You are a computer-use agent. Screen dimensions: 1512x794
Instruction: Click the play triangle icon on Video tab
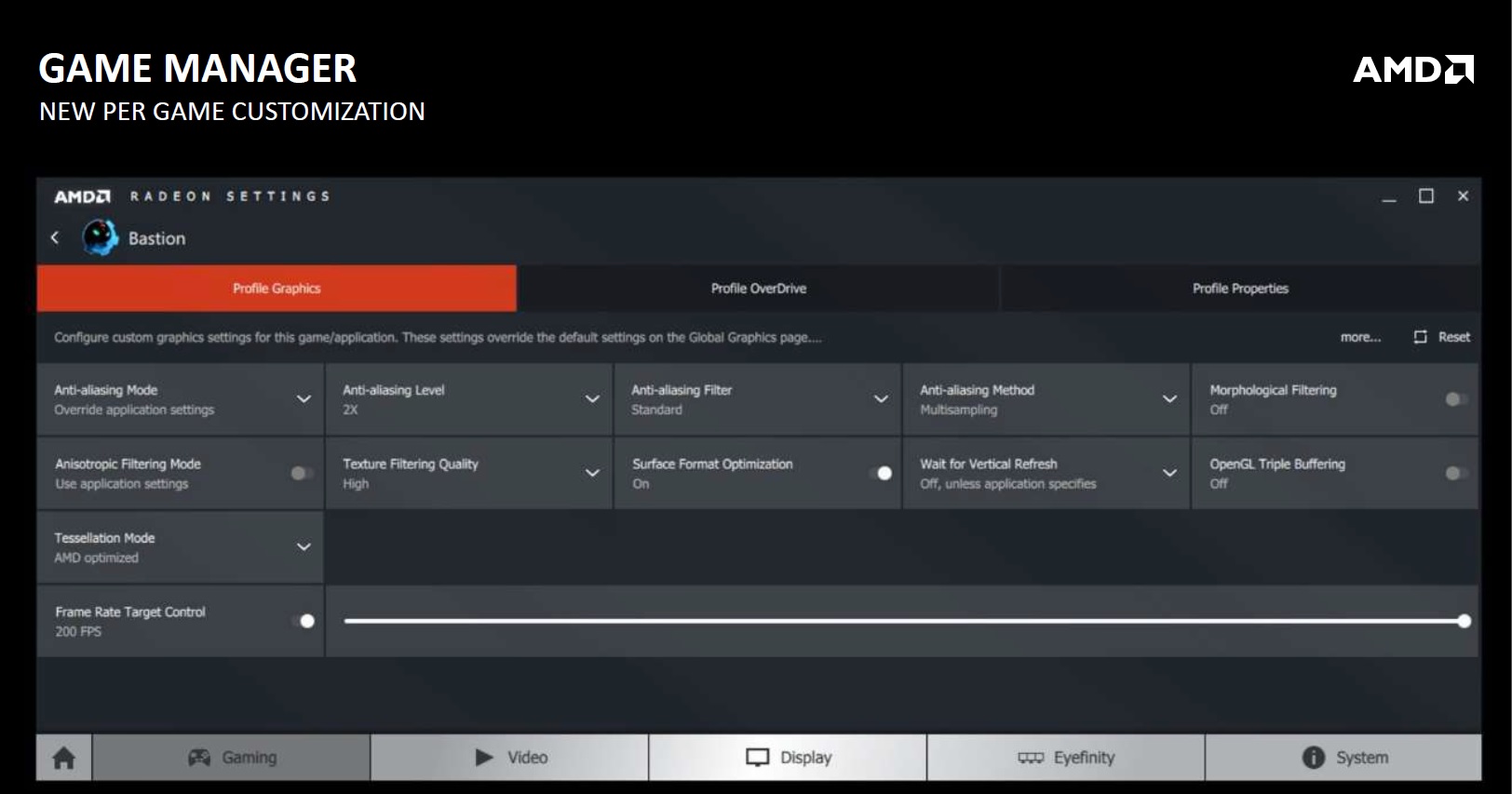(484, 758)
